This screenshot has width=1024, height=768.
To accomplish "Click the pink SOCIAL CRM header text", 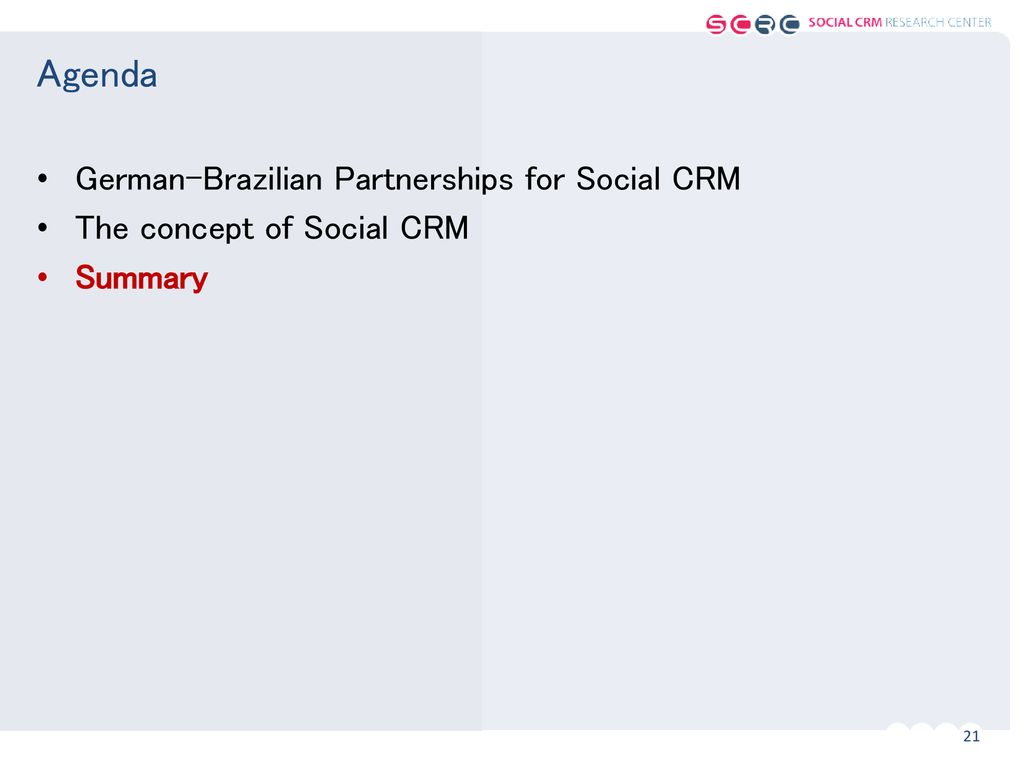I will point(844,22).
